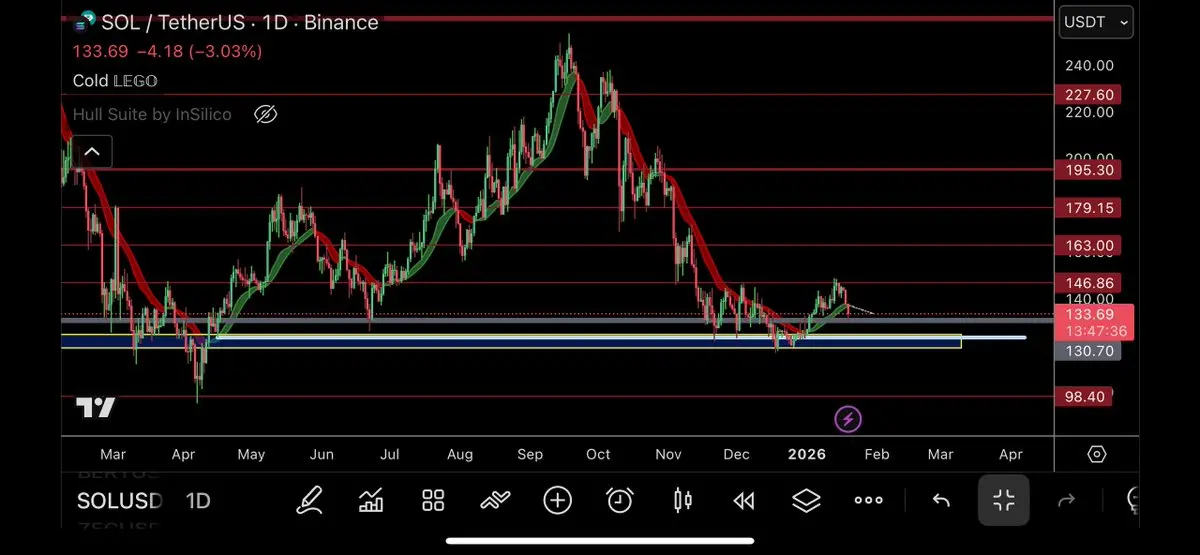The width and height of the screenshot is (1200, 555).
Task: Click the 179.15 price level label
Action: tap(1089, 209)
